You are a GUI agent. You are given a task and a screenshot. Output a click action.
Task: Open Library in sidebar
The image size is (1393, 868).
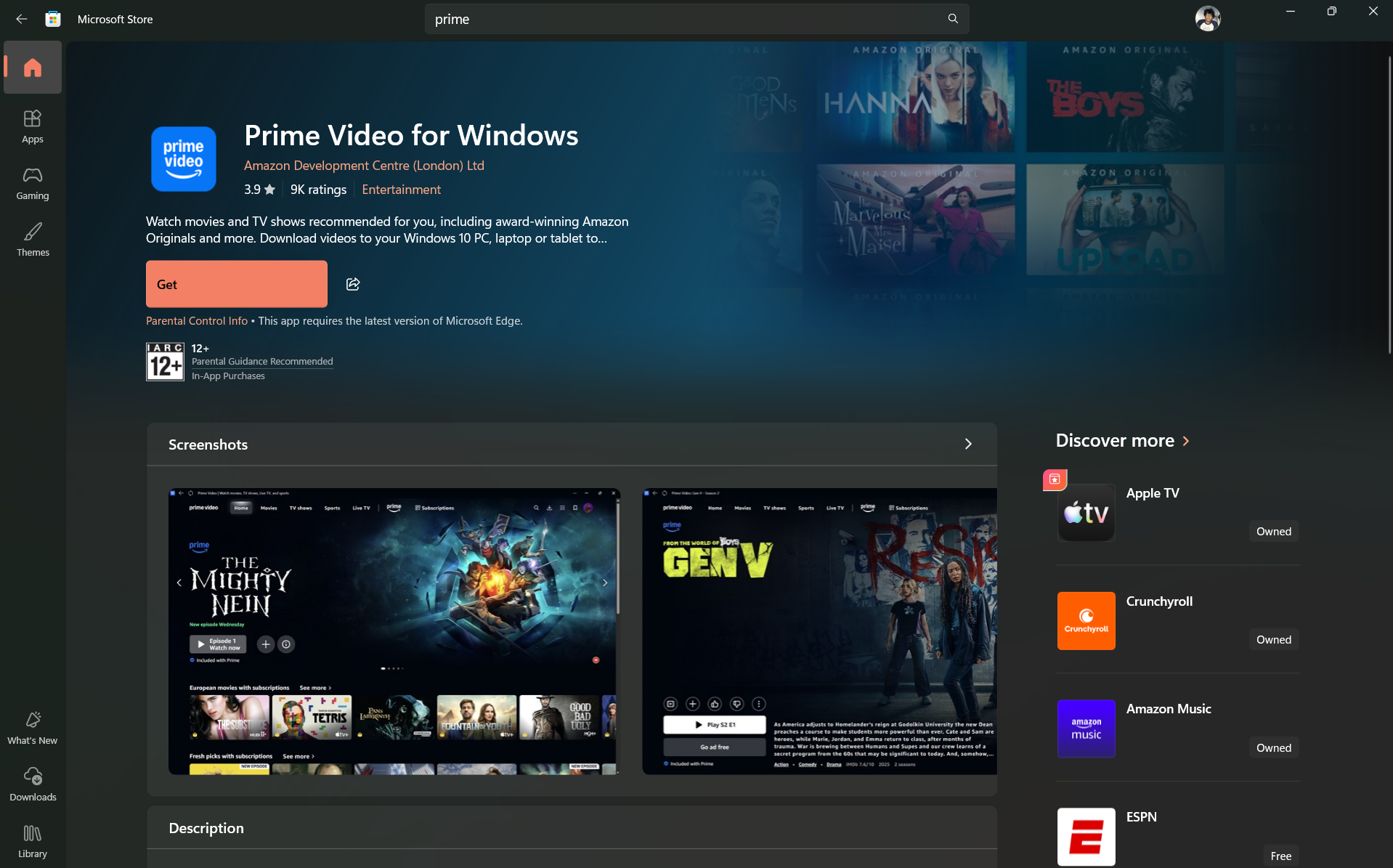(33, 841)
